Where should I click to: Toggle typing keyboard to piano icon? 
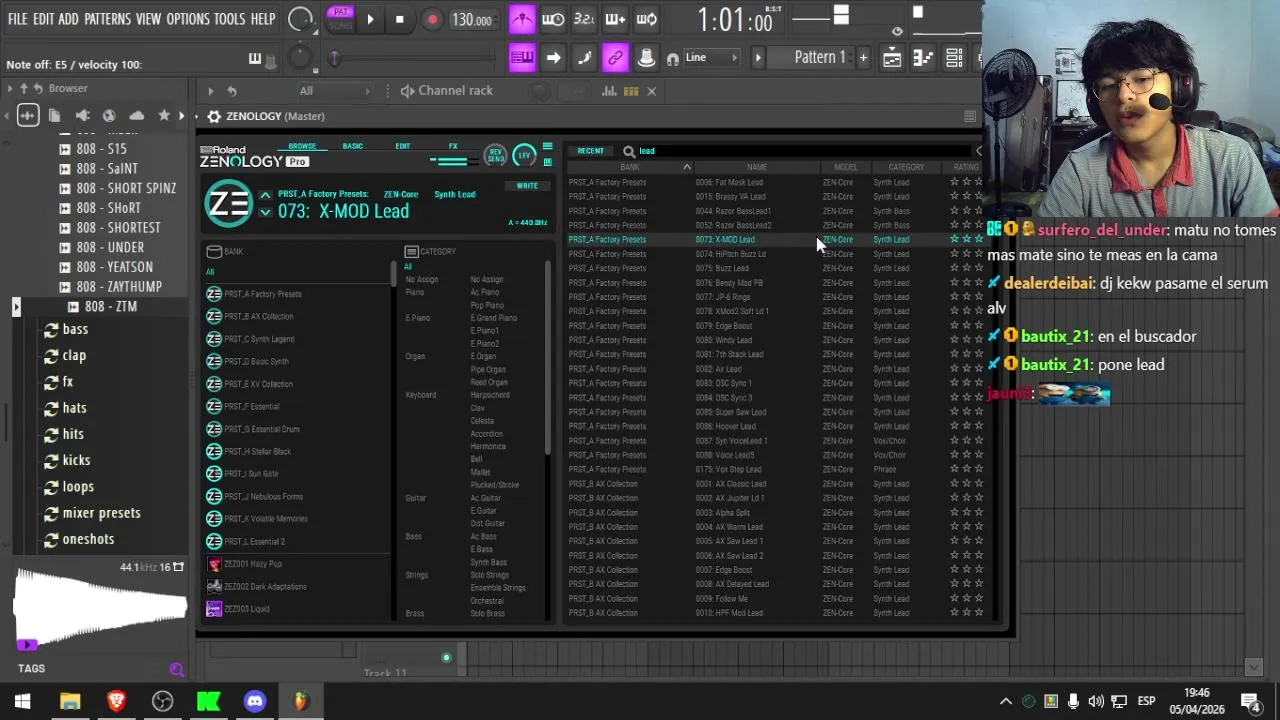(x=522, y=58)
